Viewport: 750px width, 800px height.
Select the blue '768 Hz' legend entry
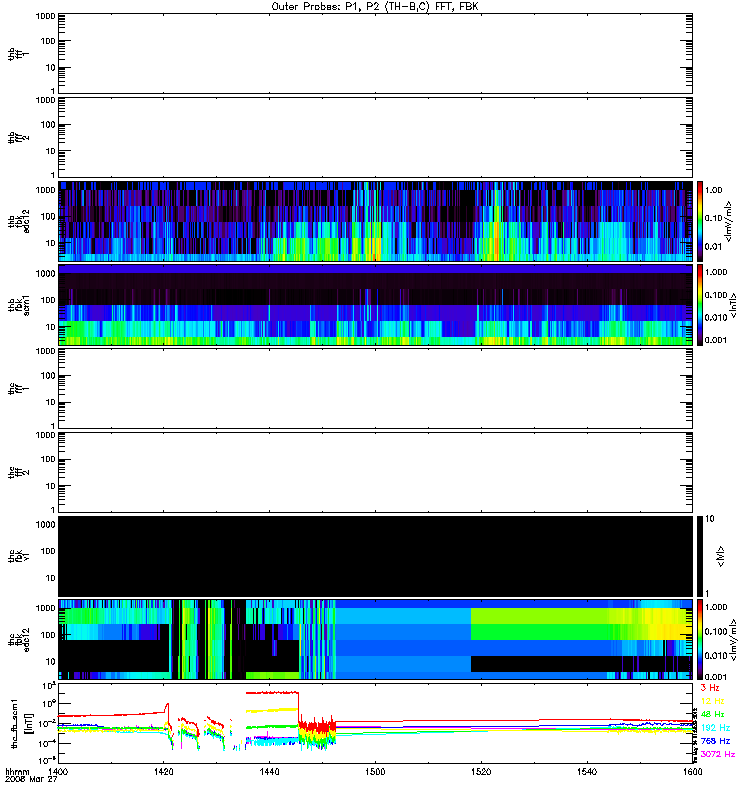715,741
